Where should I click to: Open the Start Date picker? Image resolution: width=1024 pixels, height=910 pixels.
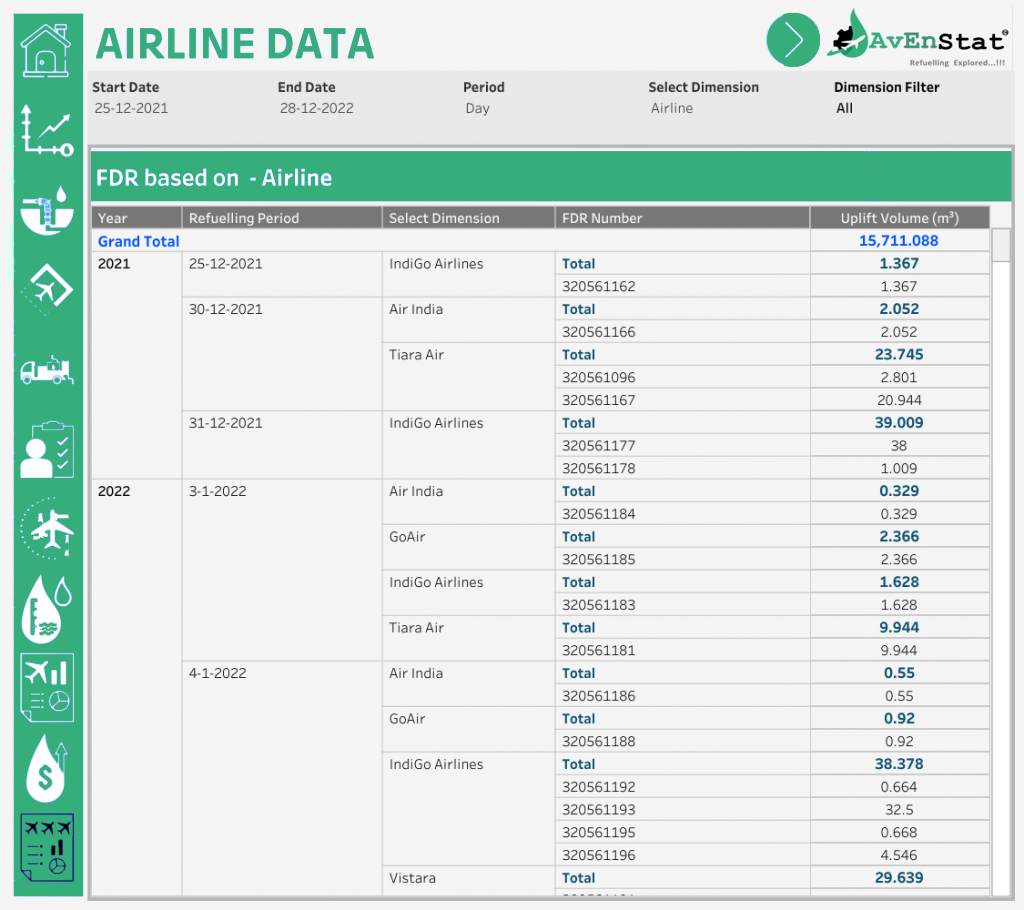tap(131, 108)
